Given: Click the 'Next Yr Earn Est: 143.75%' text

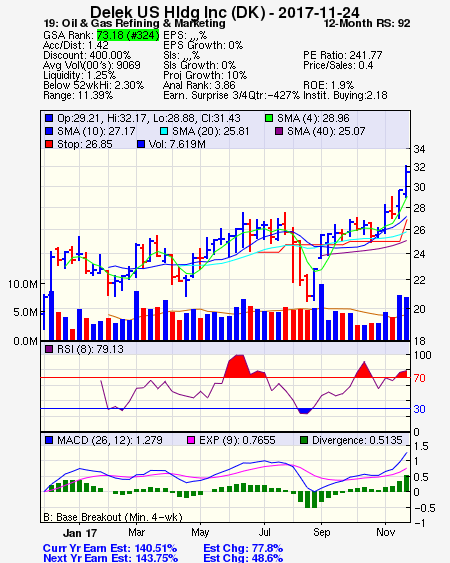Looking at the screenshot, I should [111, 558].
